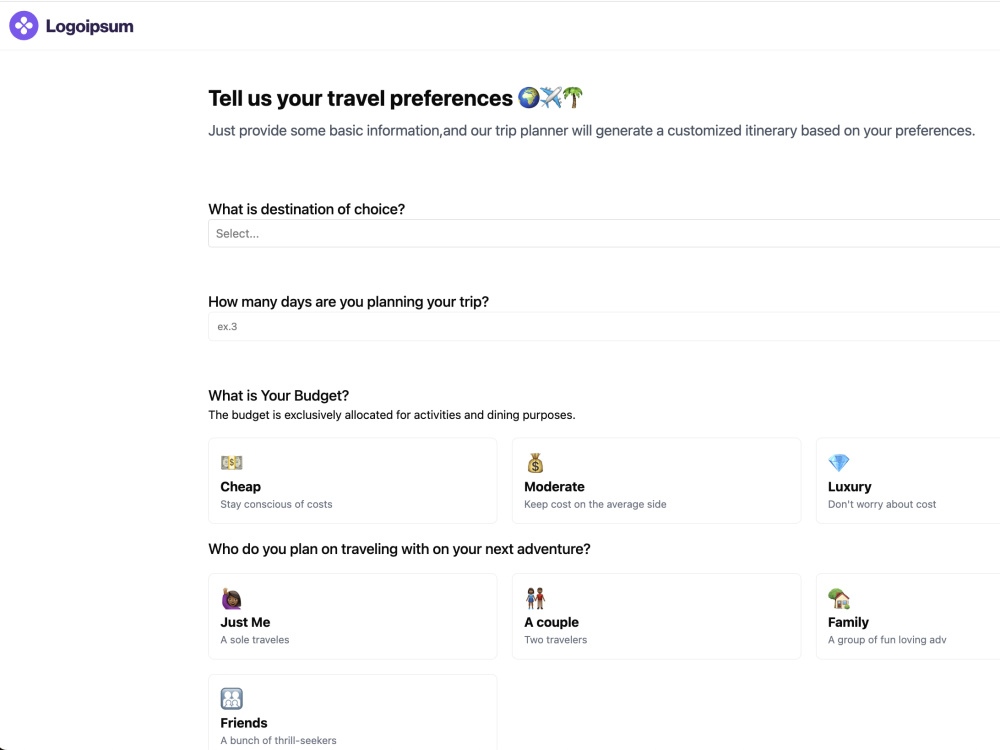1000x750 pixels.
Task: Choose the Moderate budget card
Action: pos(656,480)
